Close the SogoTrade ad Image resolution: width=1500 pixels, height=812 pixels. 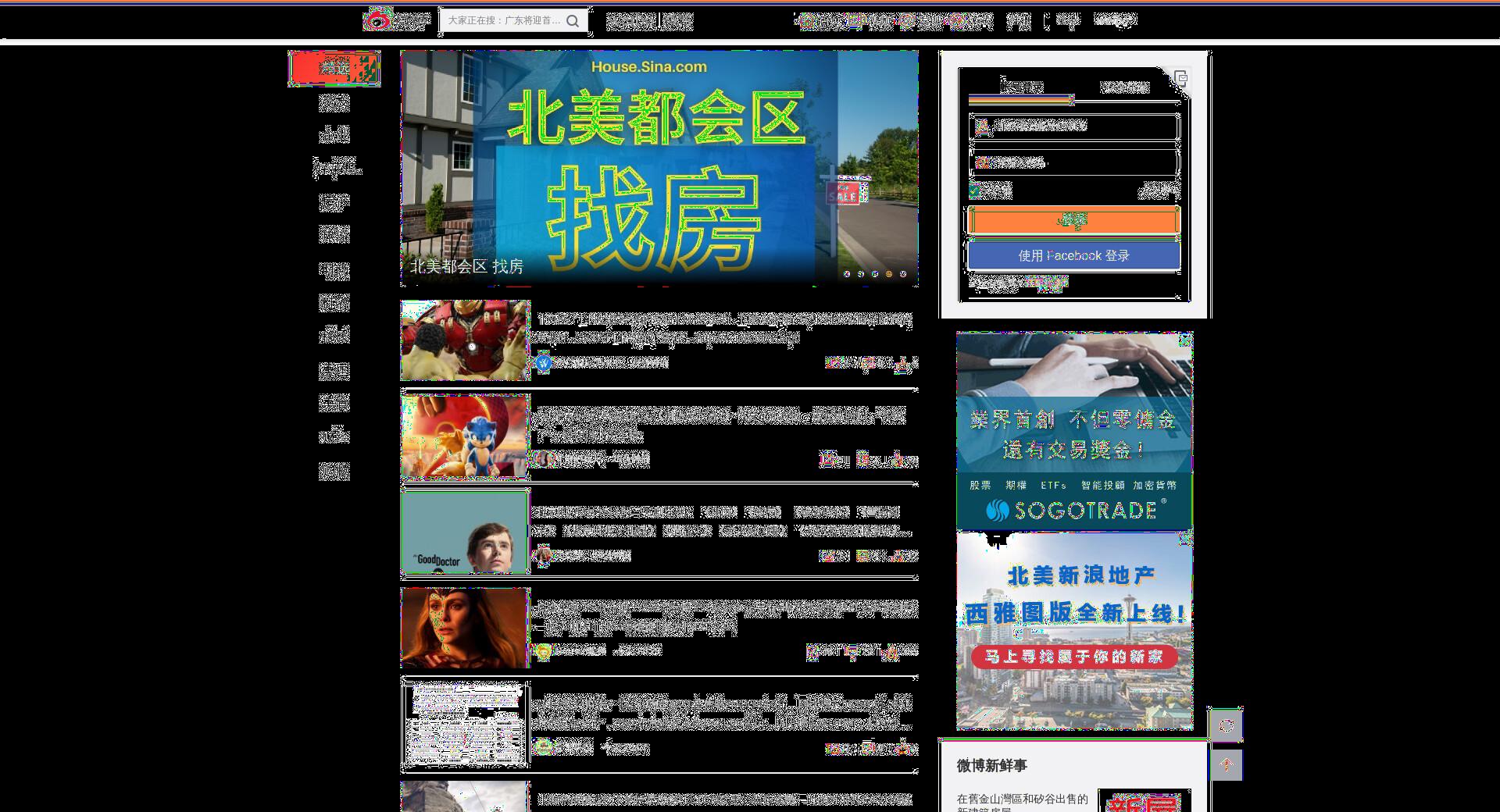tap(1185, 340)
